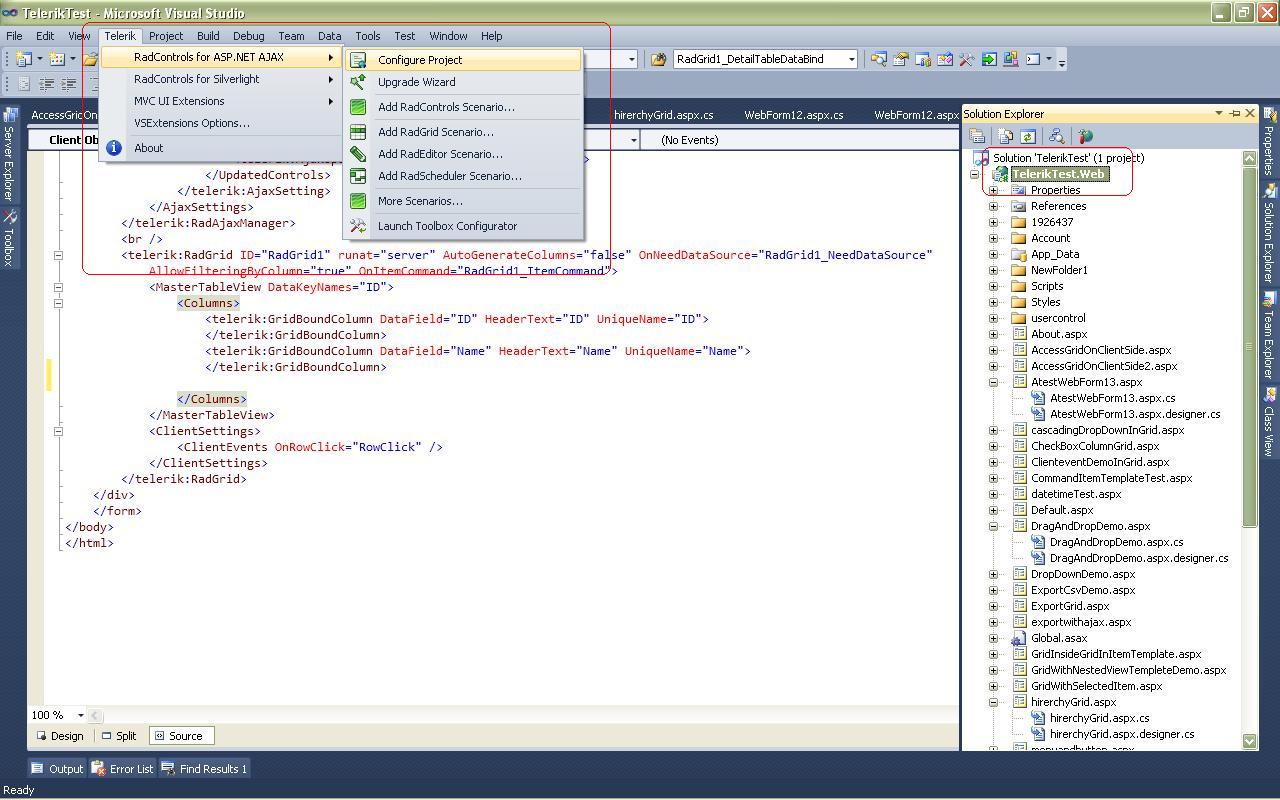
Task: Expand the Account folder node
Action: [994, 238]
